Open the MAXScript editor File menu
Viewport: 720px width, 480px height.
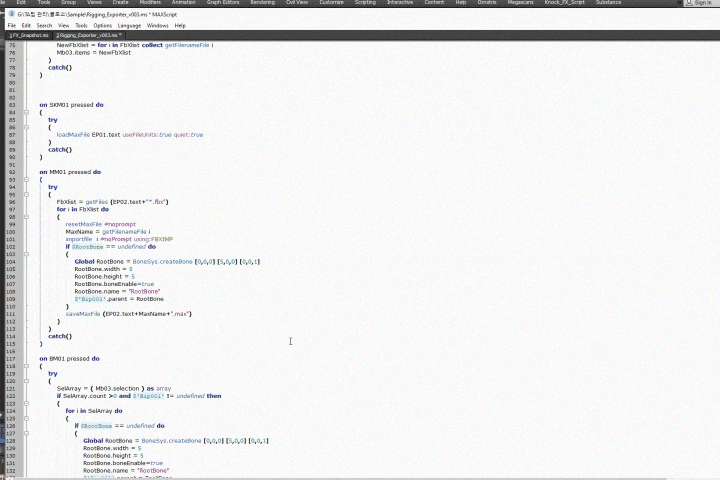tap(11, 26)
